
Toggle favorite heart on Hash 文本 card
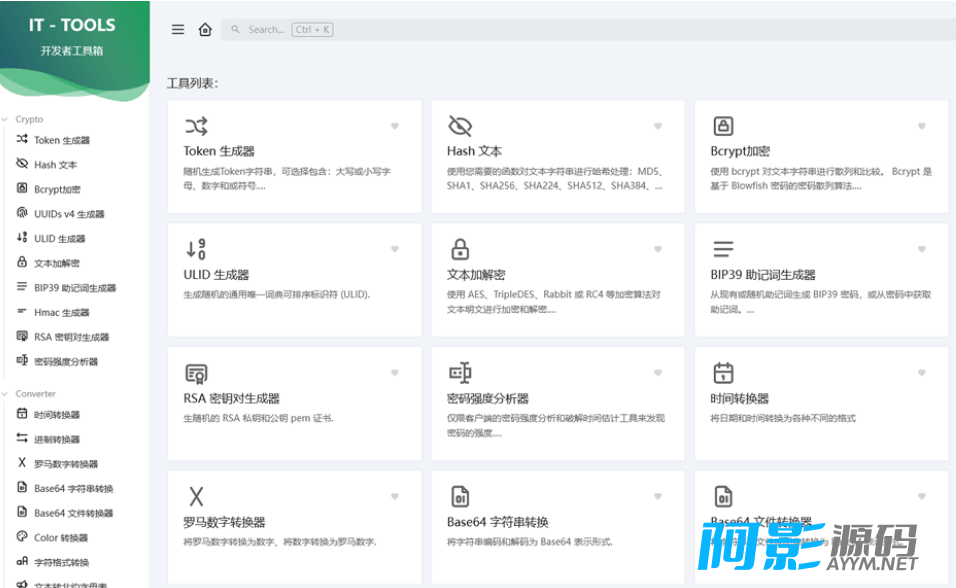(658, 126)
